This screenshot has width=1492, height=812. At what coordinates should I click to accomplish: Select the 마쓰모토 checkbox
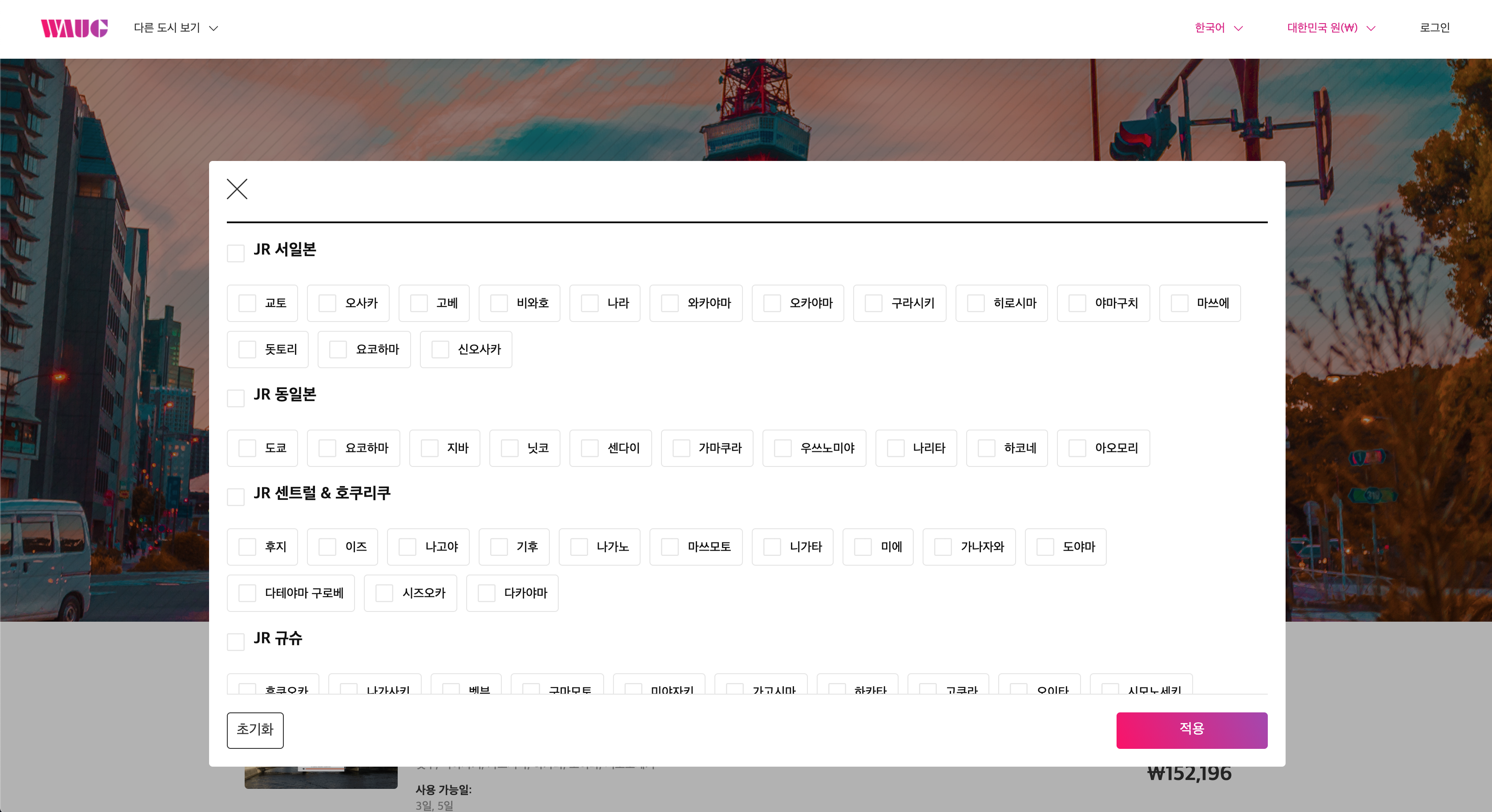pos(669,546)
